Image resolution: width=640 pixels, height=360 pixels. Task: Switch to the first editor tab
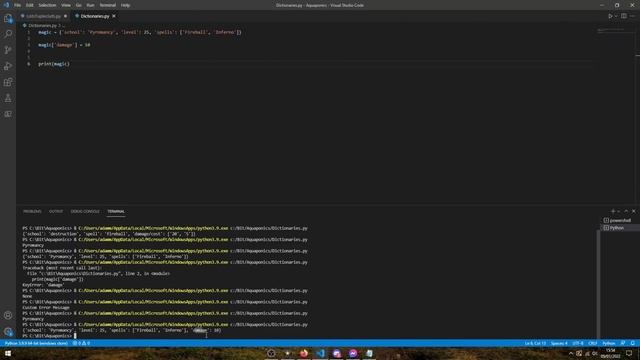[44, 16]
